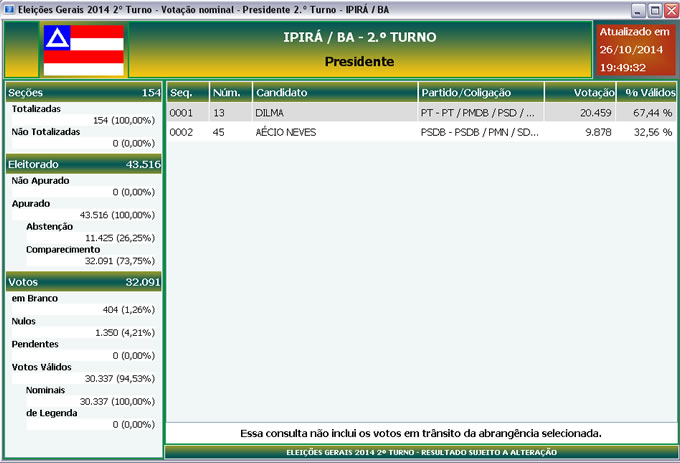Image resolution: width=680 pixels, height=463 pixels.
Task: Sort by the Partido/Coligação column header
Action: (481, 92)
